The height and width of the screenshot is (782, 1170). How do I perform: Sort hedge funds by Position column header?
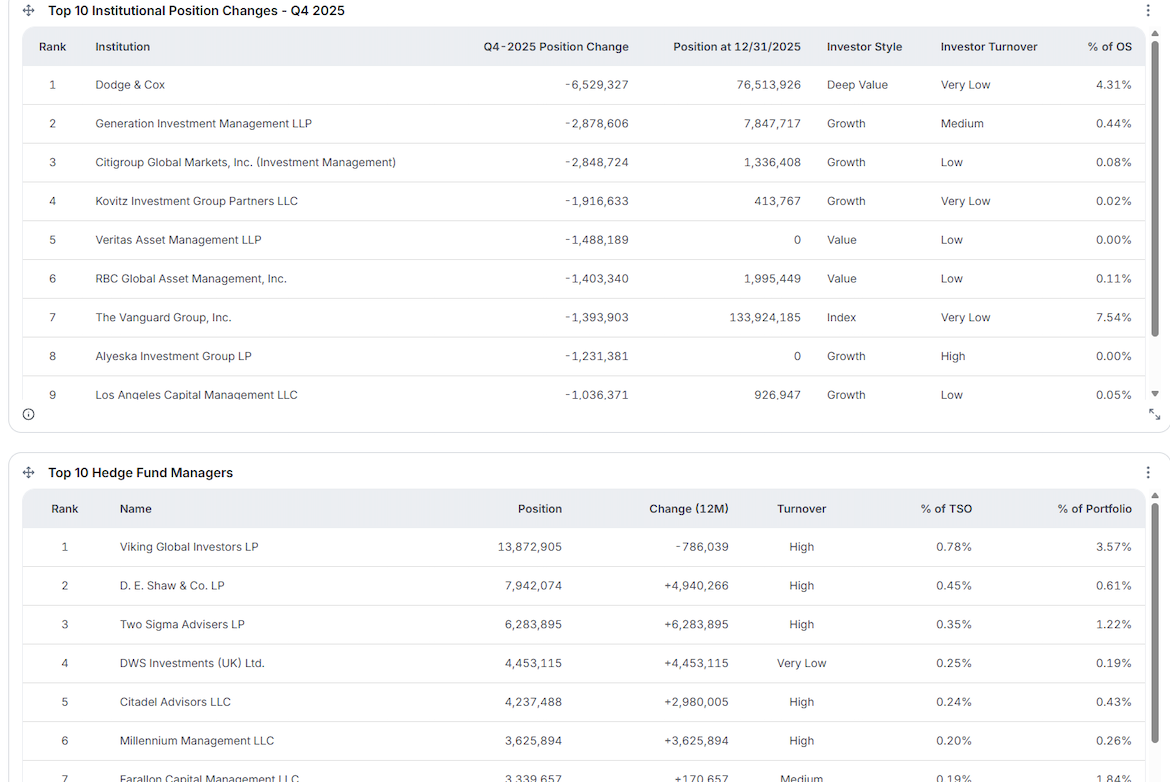[x=539, y=508]
